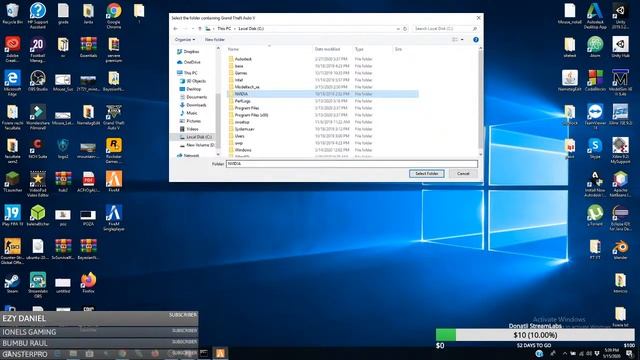This screenshot has width=640, height=360.
Task: Select the PerfLogs folder row
Action: [322, 101]
